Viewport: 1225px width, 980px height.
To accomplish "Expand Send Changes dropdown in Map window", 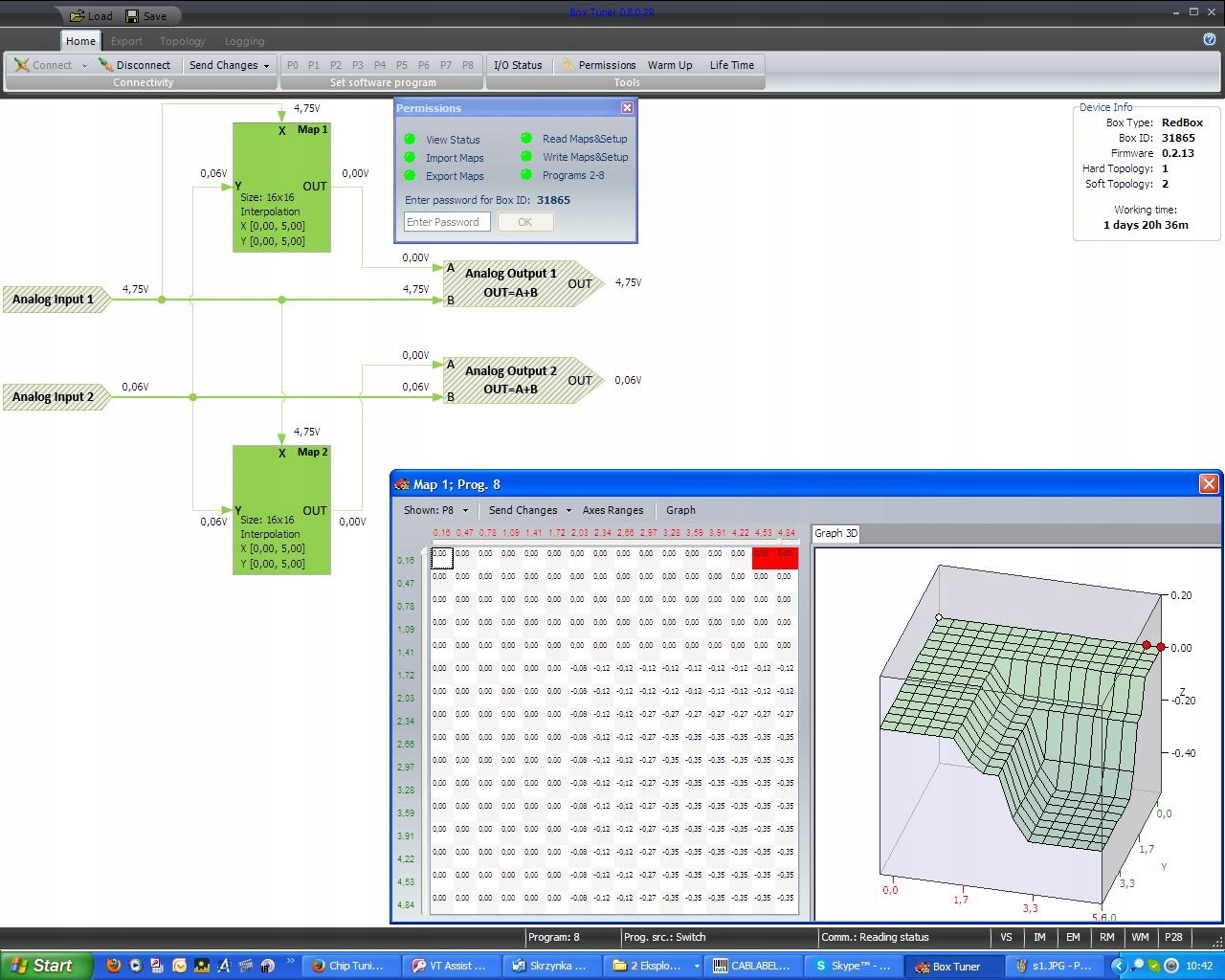I will (568, 510).
